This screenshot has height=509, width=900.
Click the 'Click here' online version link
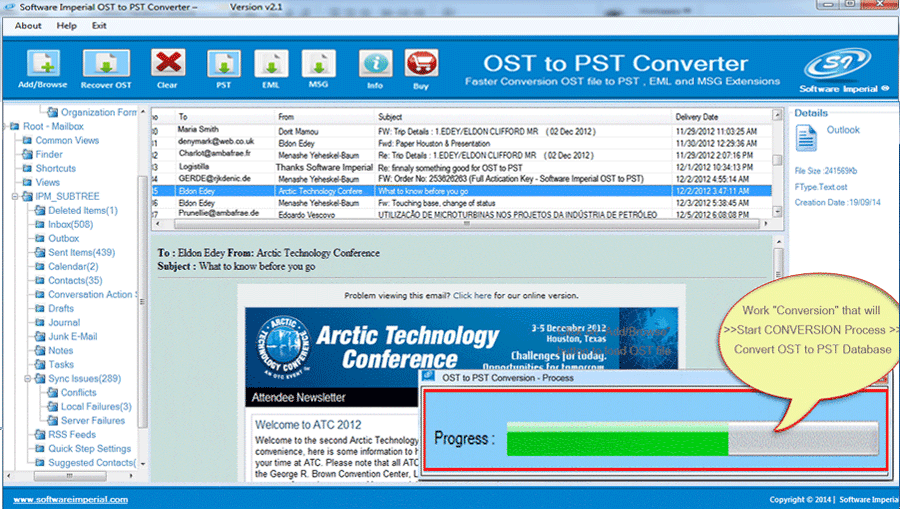[x=472, y=296]
